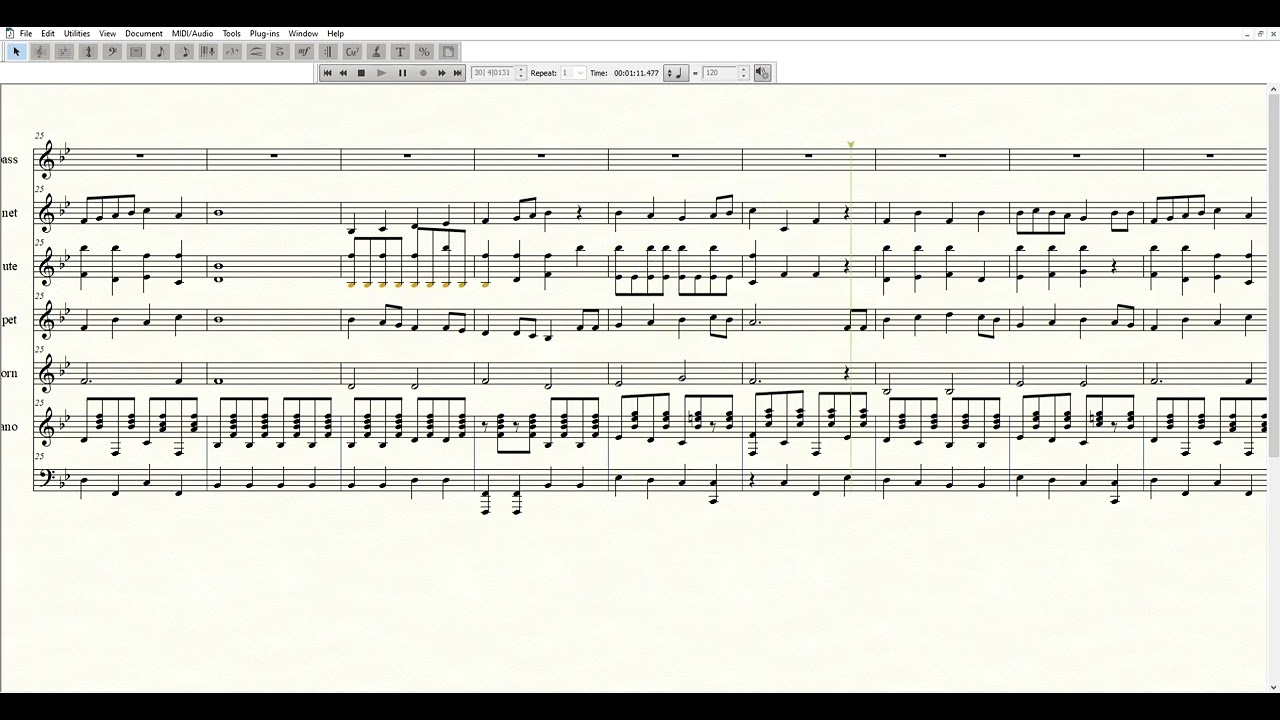1280x720 pixels.
Task: Activate the Measure tool
Action: point(136,52)
